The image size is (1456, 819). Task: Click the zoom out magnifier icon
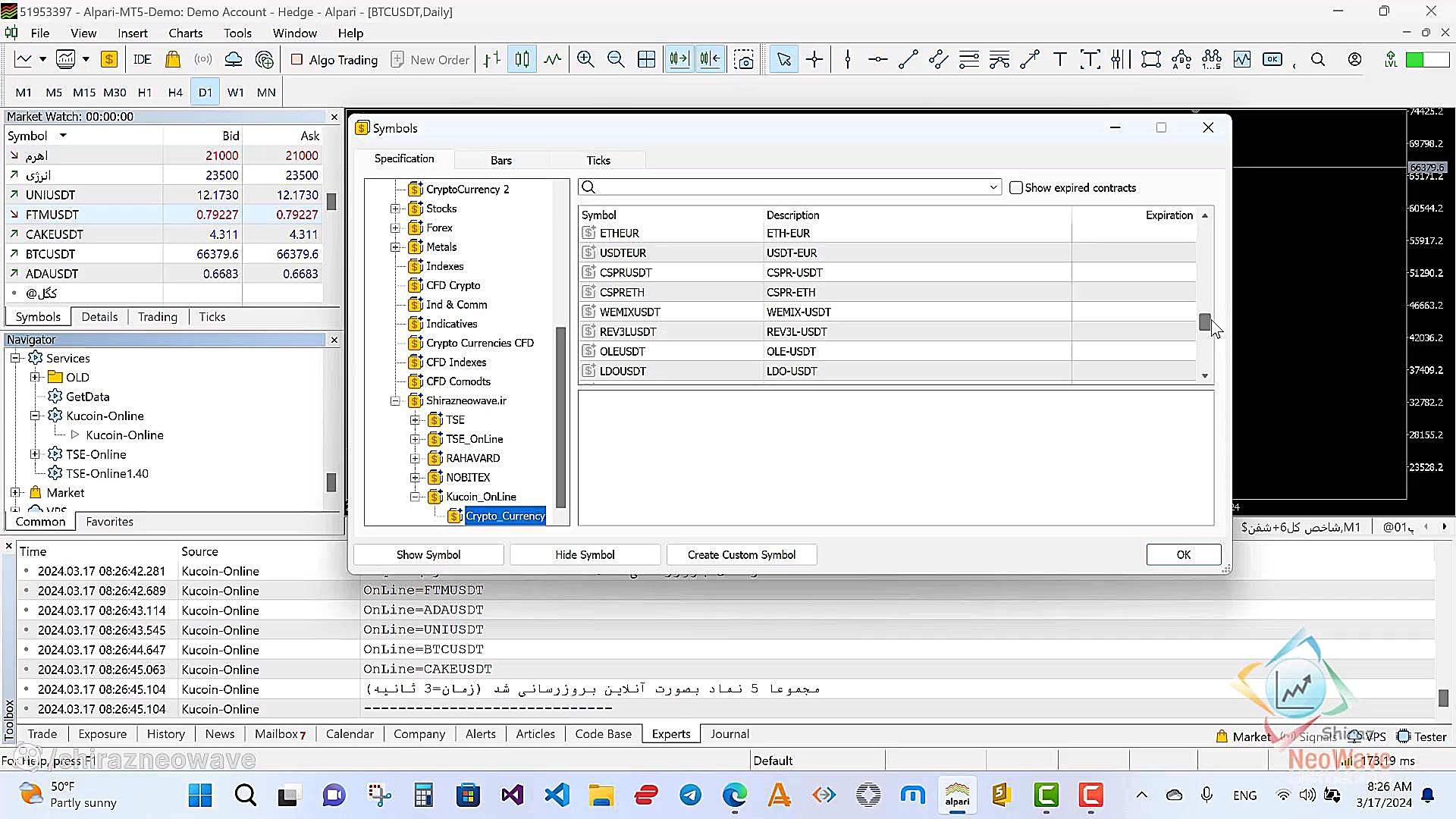tap(616, 59)
